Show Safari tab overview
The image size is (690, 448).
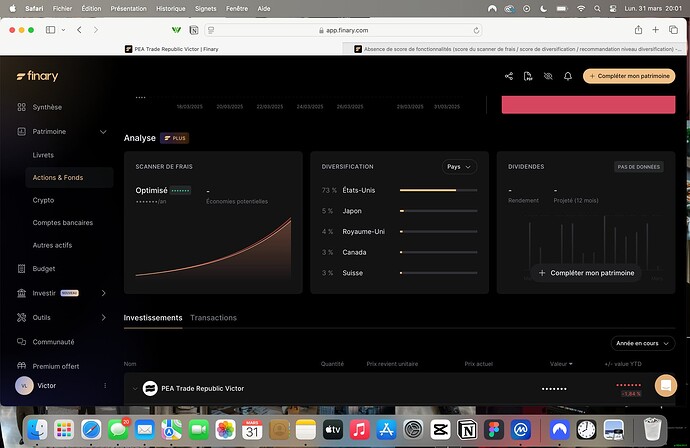coord(673,29)
